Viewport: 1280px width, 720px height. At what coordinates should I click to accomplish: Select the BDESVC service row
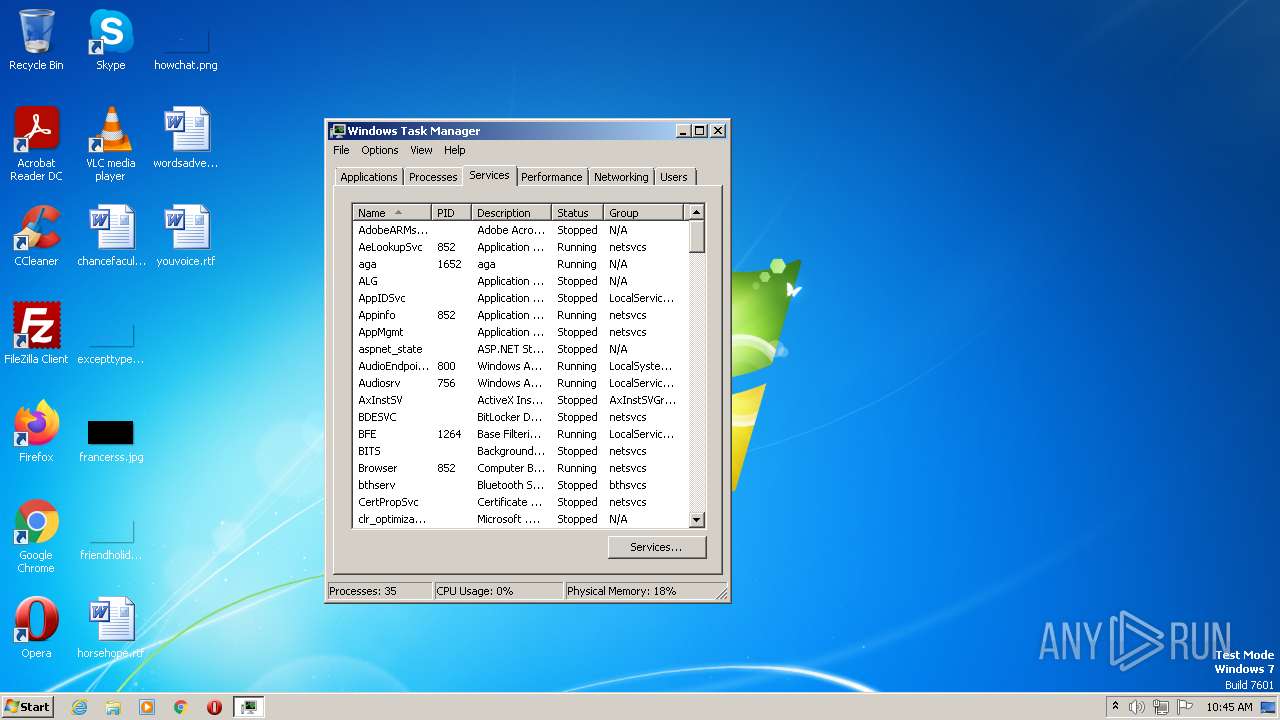pos(521,417)
